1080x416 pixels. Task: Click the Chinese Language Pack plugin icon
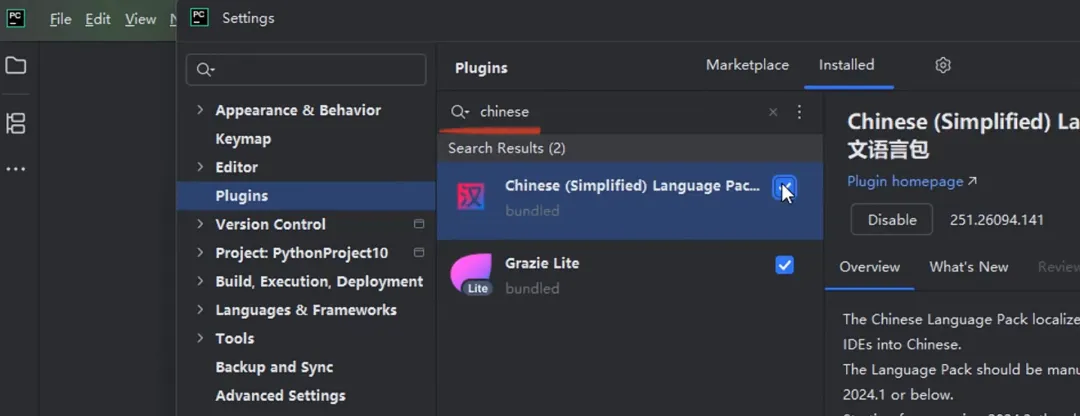(470, 196)
